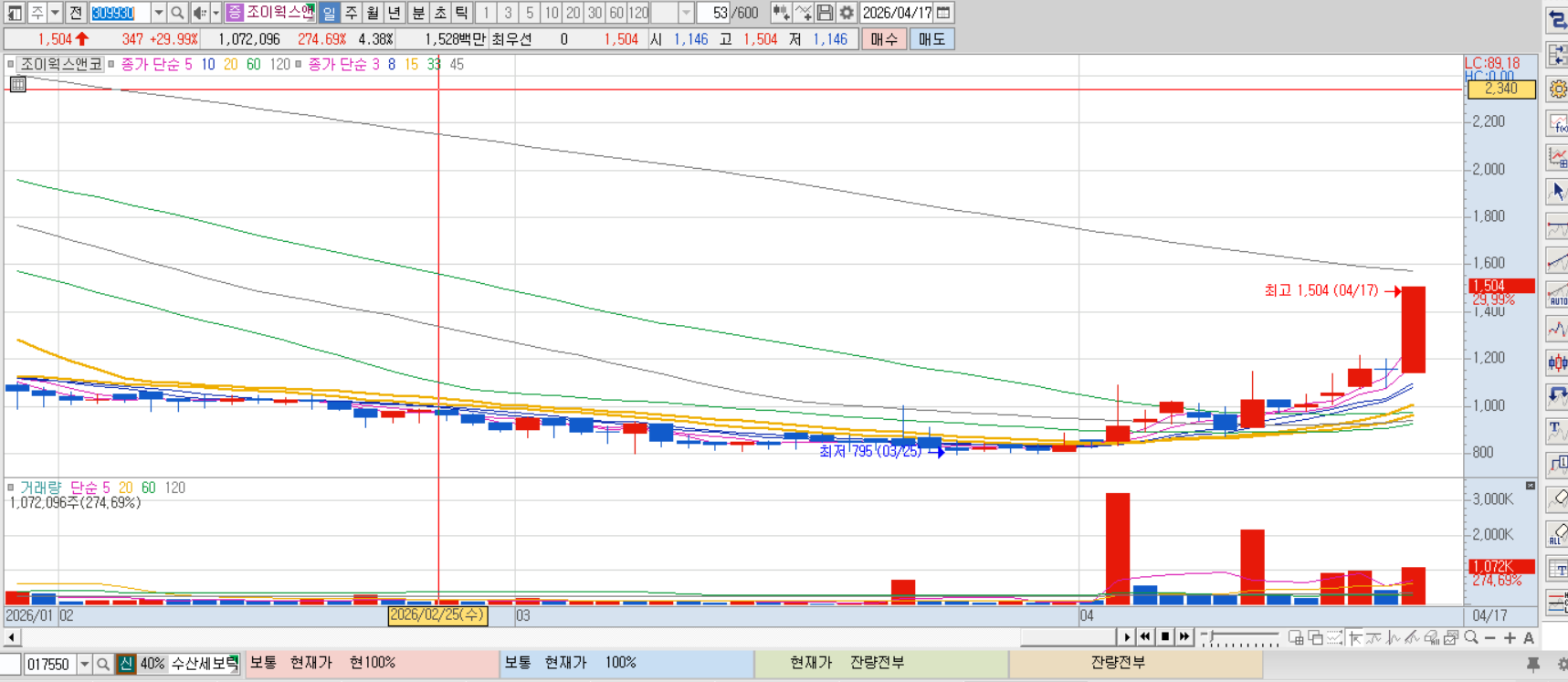Switch to the monthly 월 period
This screenshot has height=682, width=1568.
point(373,13)
